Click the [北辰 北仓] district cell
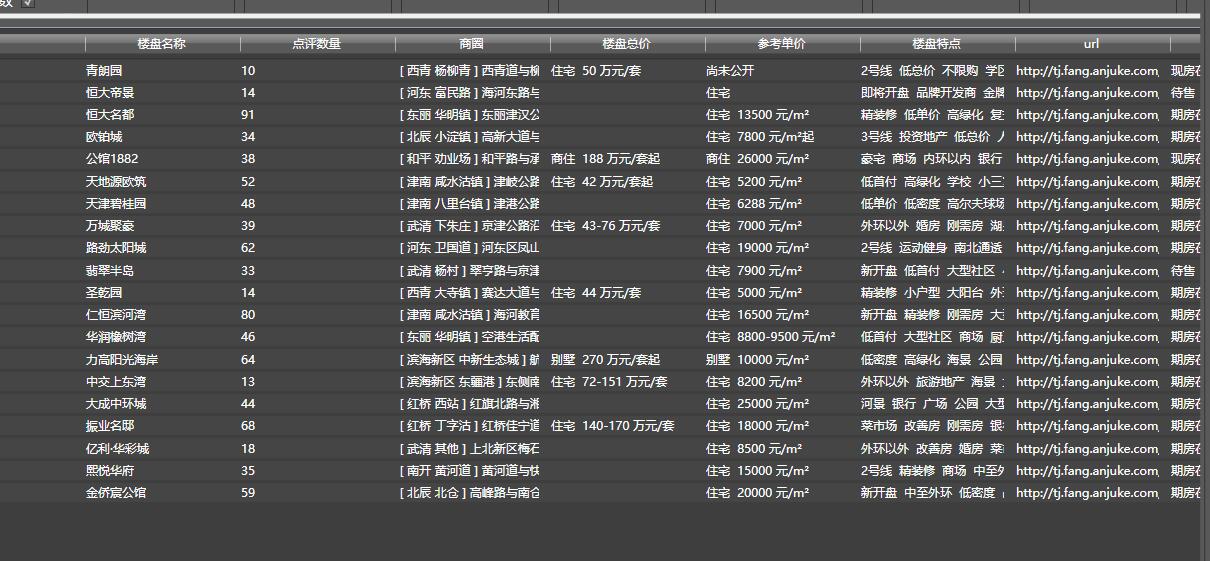 pyautogui.click(x=469, y=493)
